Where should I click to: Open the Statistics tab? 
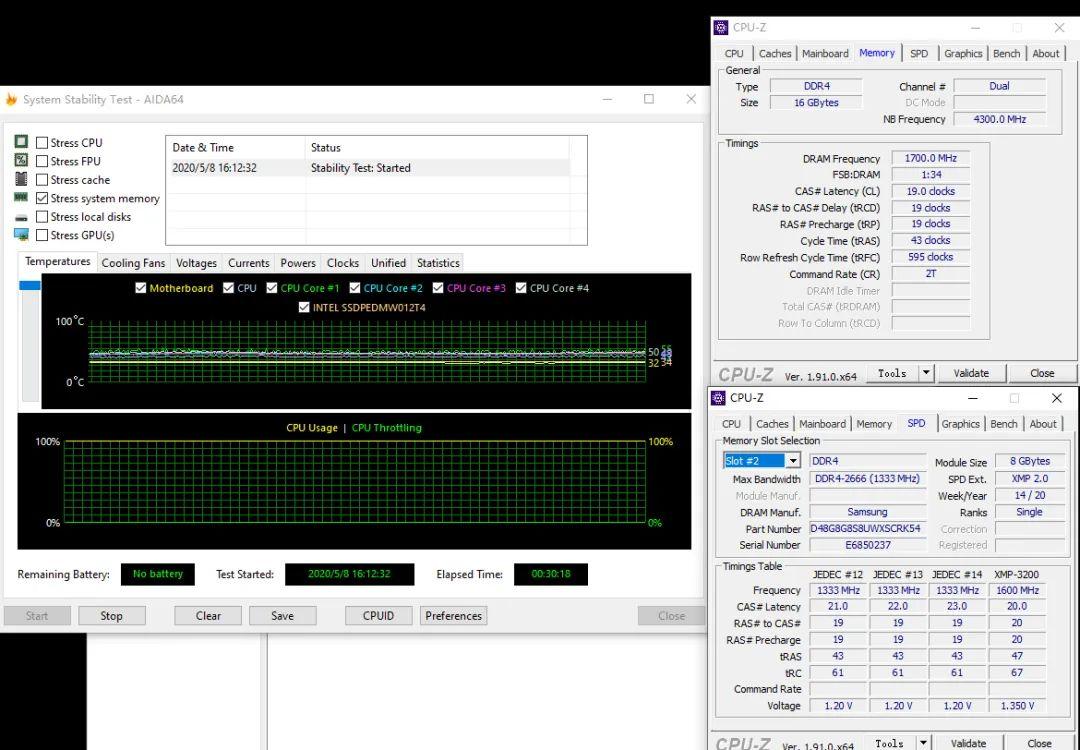pos(438,263)
